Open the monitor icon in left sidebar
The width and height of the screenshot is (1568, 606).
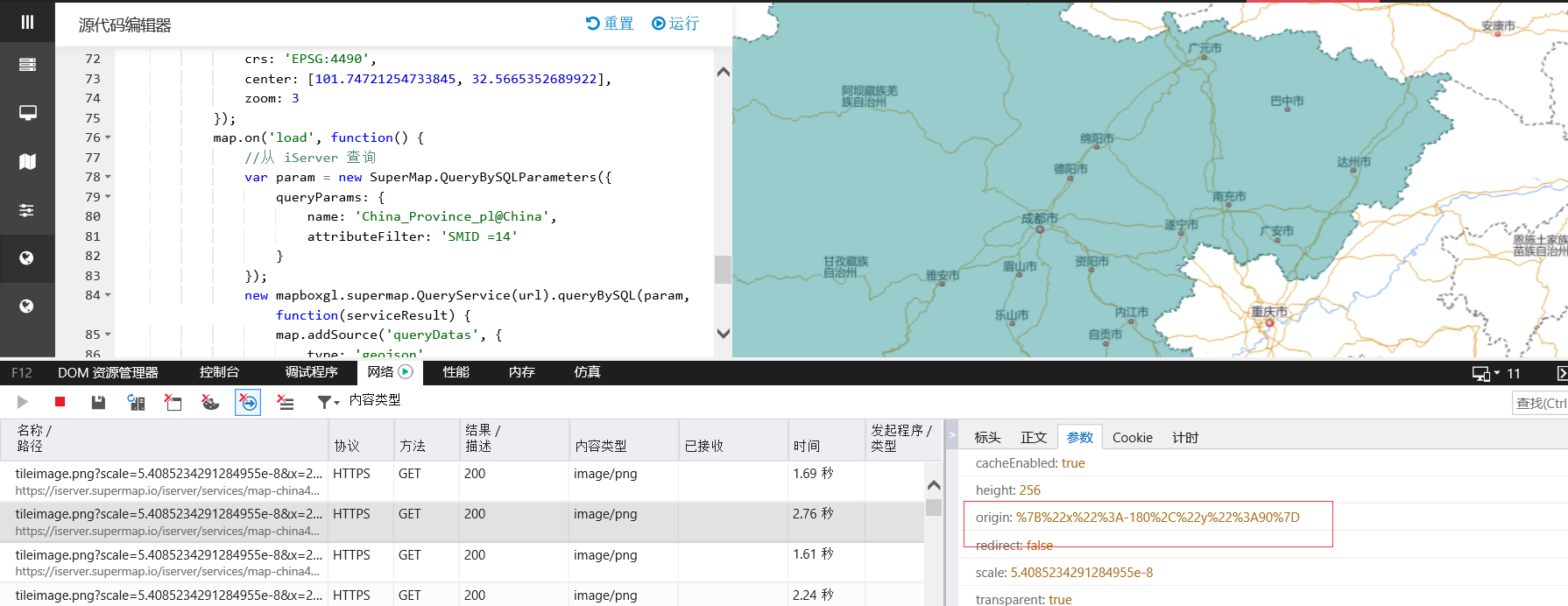pos(27,113)
